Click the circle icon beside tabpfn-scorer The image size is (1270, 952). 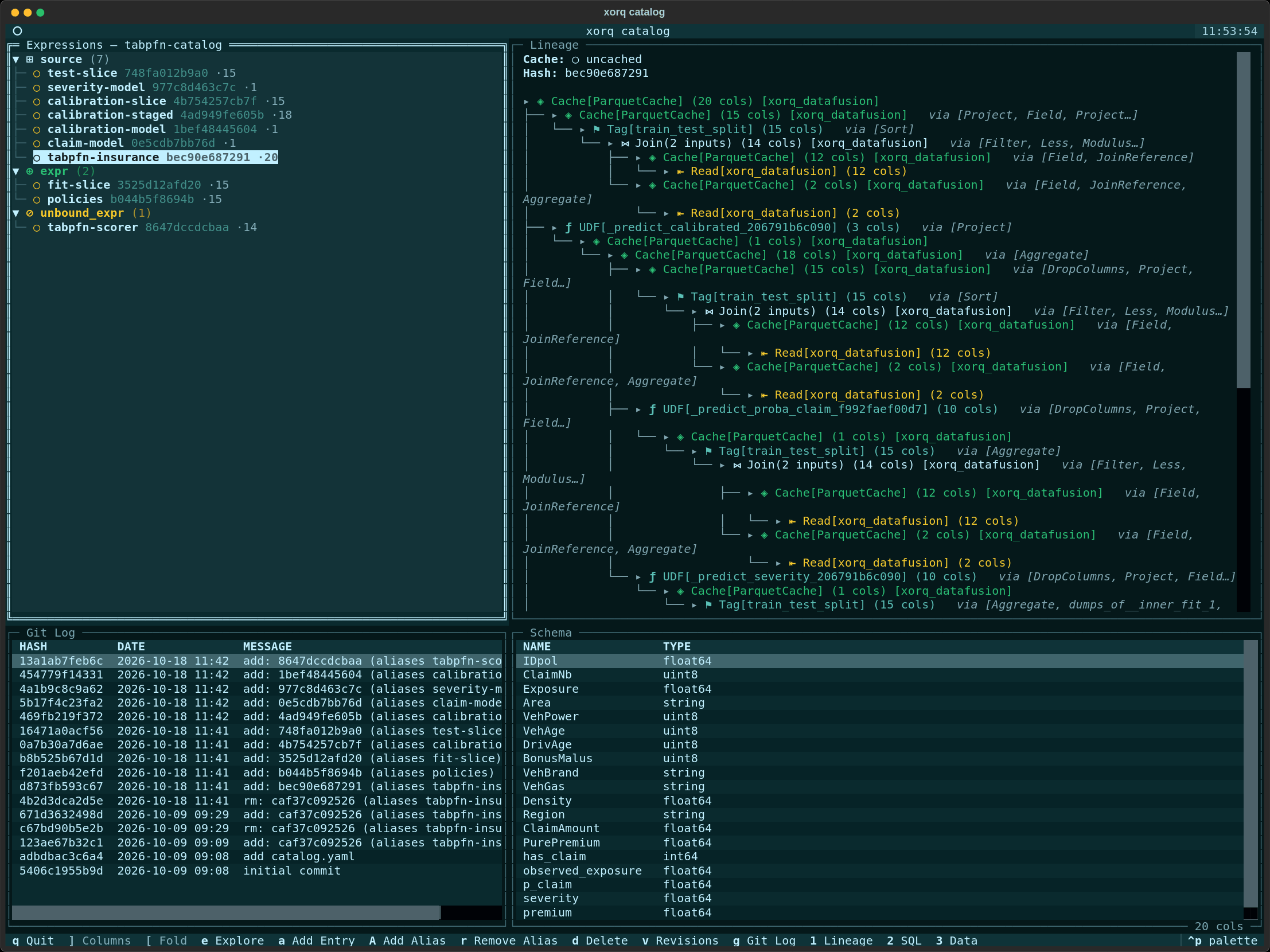coord(37,228)
